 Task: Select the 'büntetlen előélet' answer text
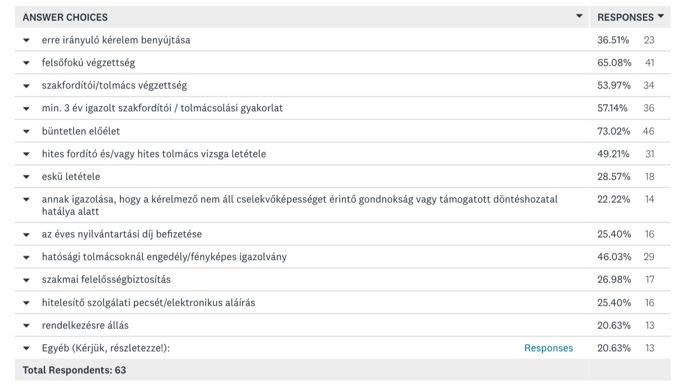[81, 131]
